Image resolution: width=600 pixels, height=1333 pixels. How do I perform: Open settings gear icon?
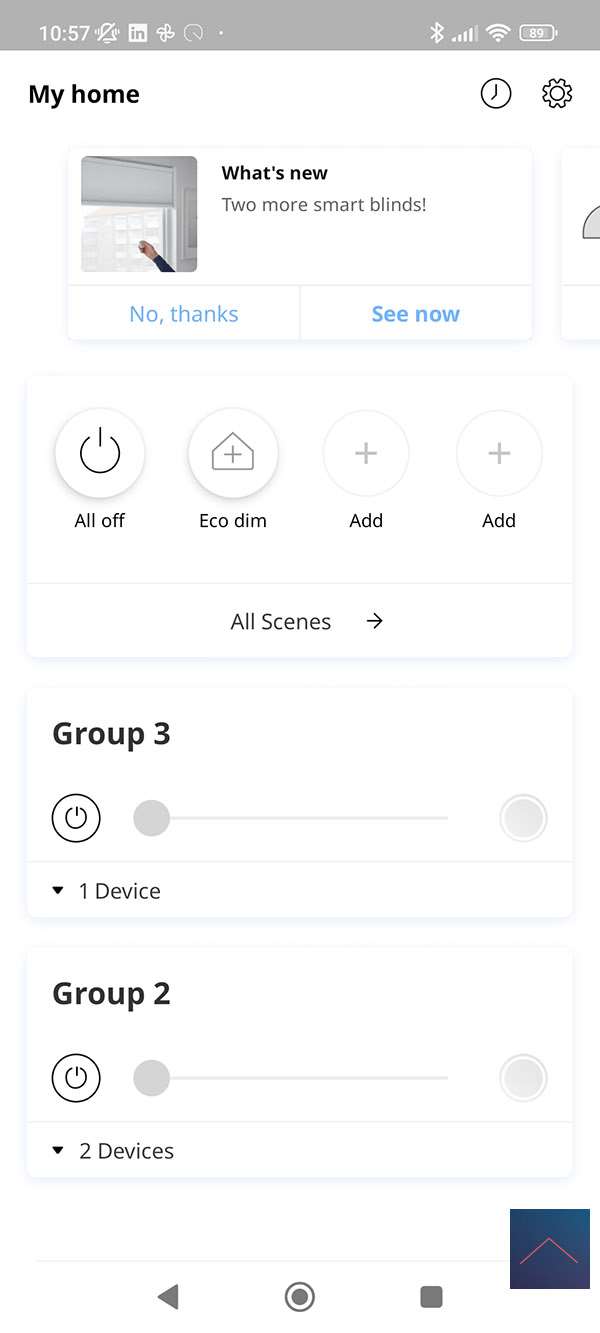point(557,94)
